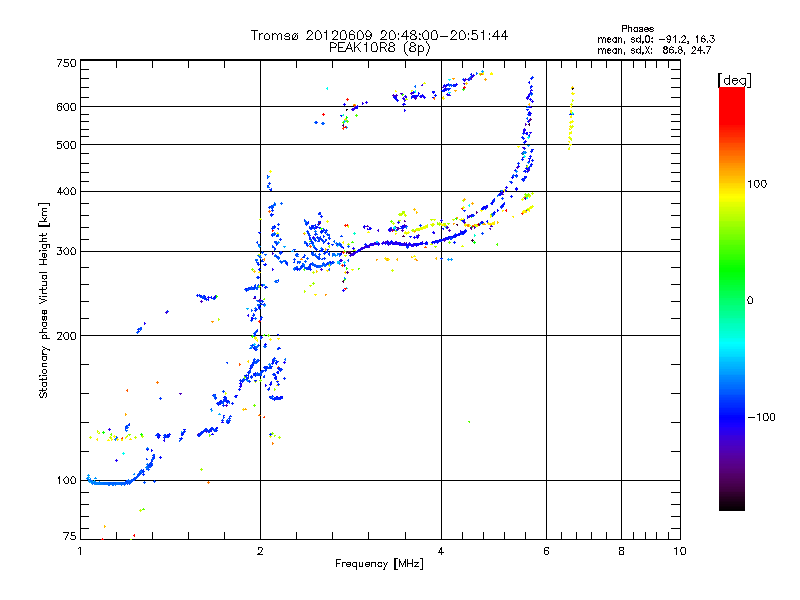The width and height of the screenshot is (800, 600).
Task: Click the green zone of the colorbar
Action: click(732, 270)
